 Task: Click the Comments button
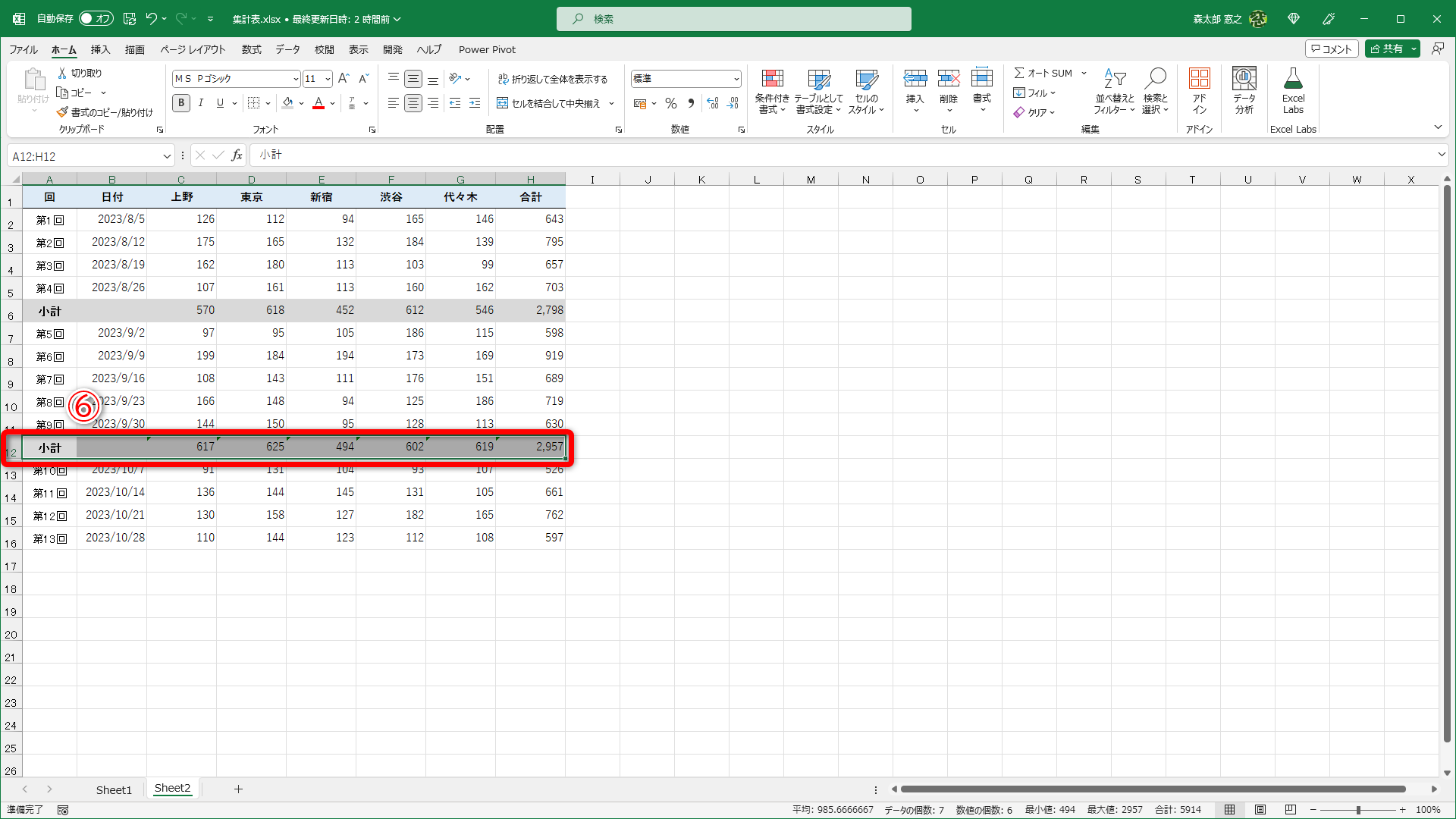point(1331,49)
